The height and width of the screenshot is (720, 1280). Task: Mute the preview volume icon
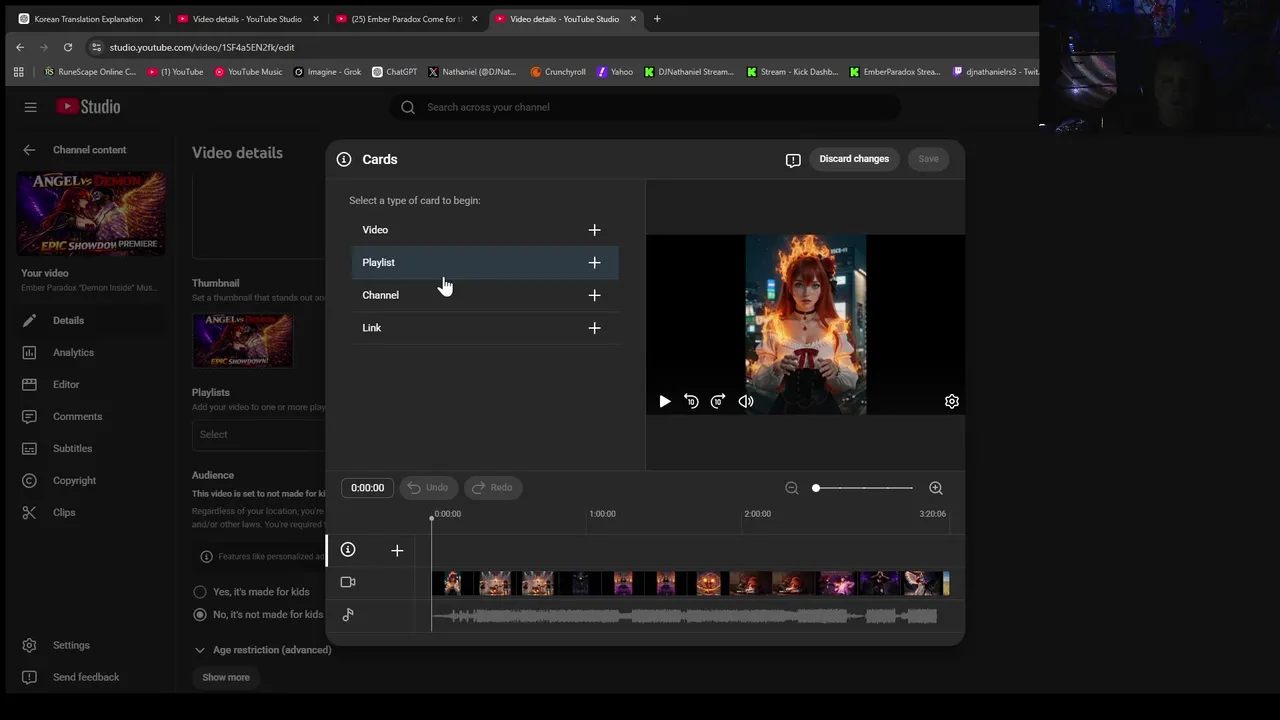746,401
